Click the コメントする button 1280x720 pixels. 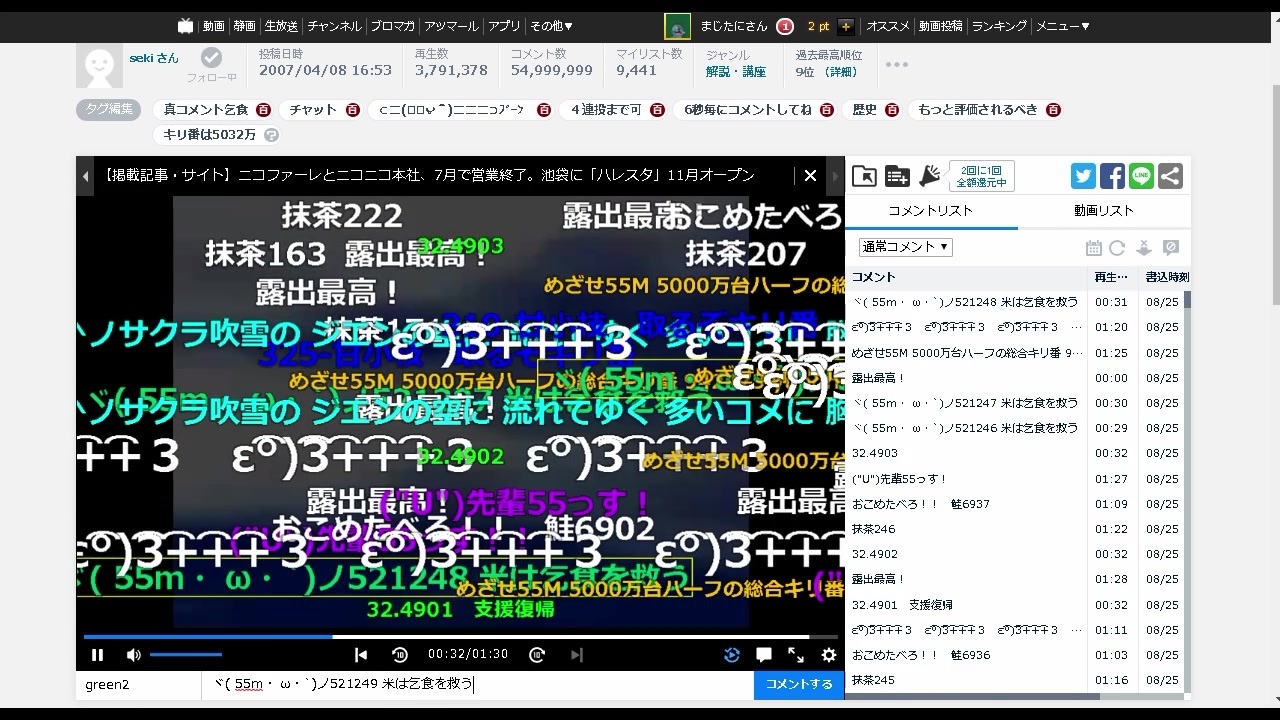(x=799, y=685)
